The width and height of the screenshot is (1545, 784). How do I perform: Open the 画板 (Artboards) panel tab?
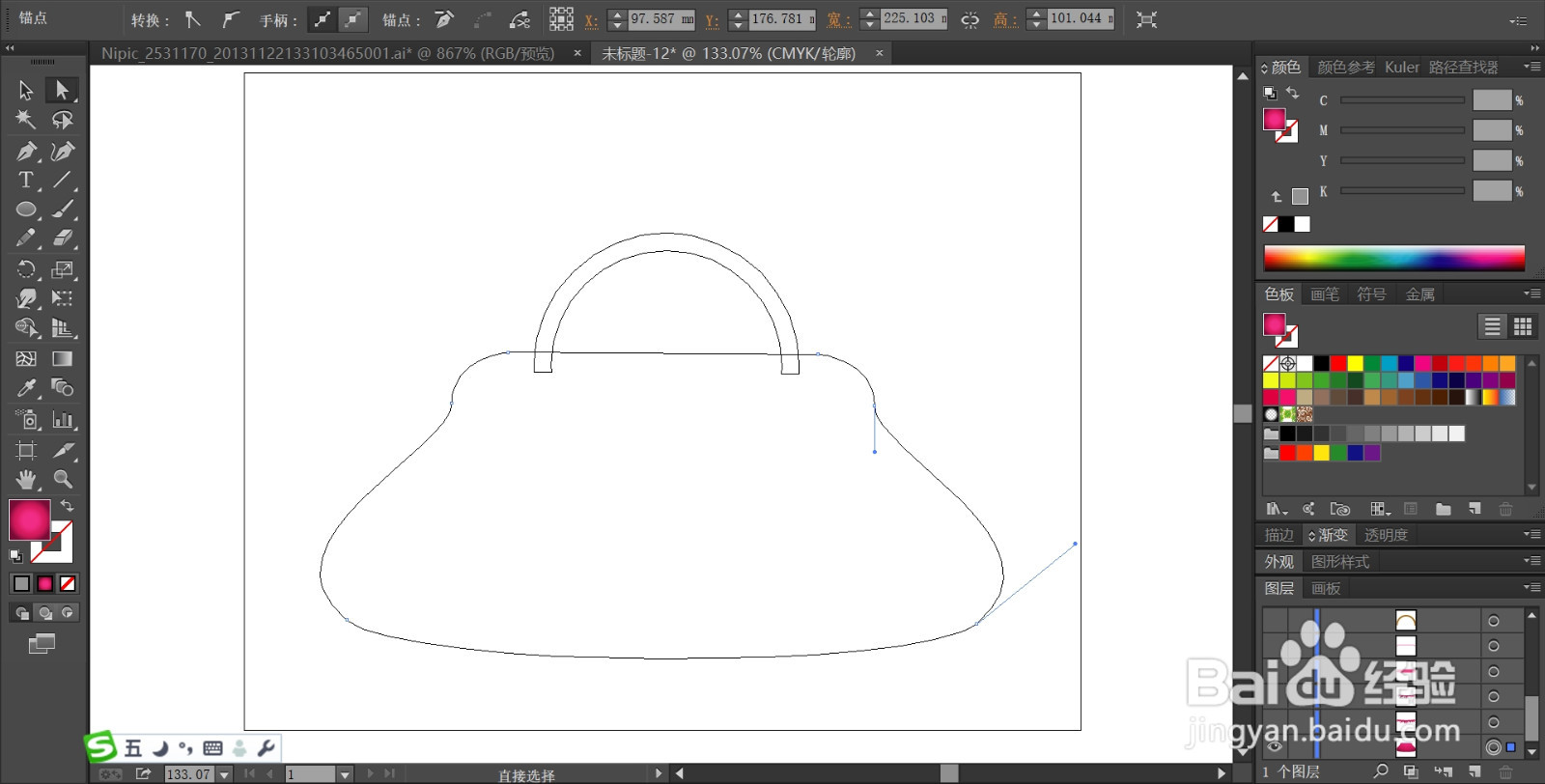click(x=1326, y=588)
